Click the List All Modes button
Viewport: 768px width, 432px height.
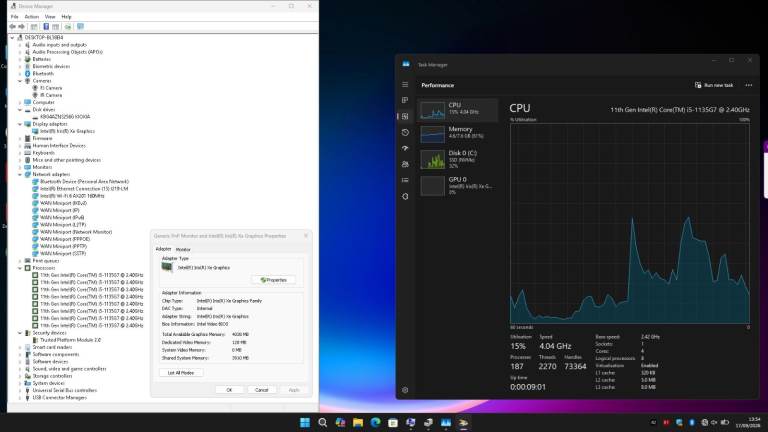click(181, 373)
